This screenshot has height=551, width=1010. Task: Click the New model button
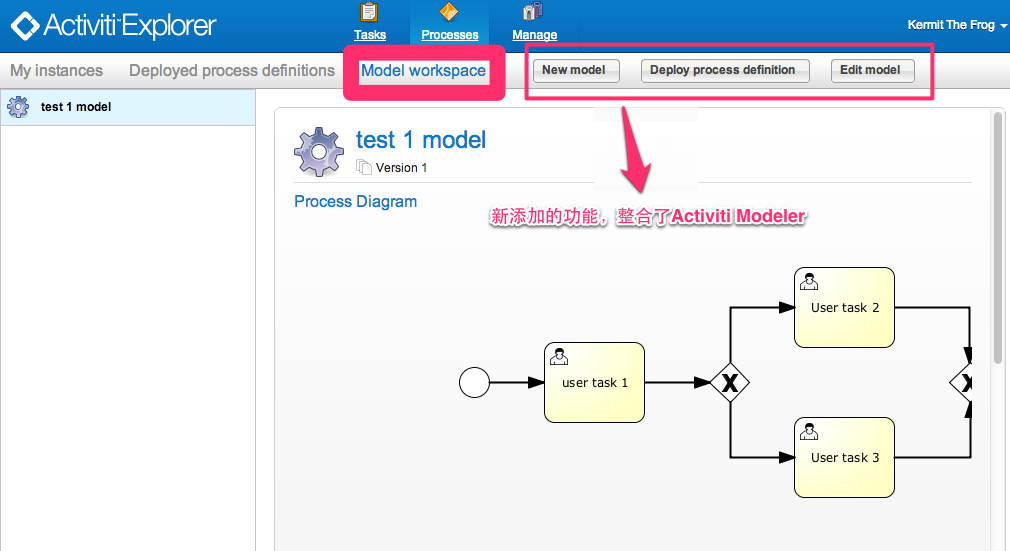pos(576,70)
